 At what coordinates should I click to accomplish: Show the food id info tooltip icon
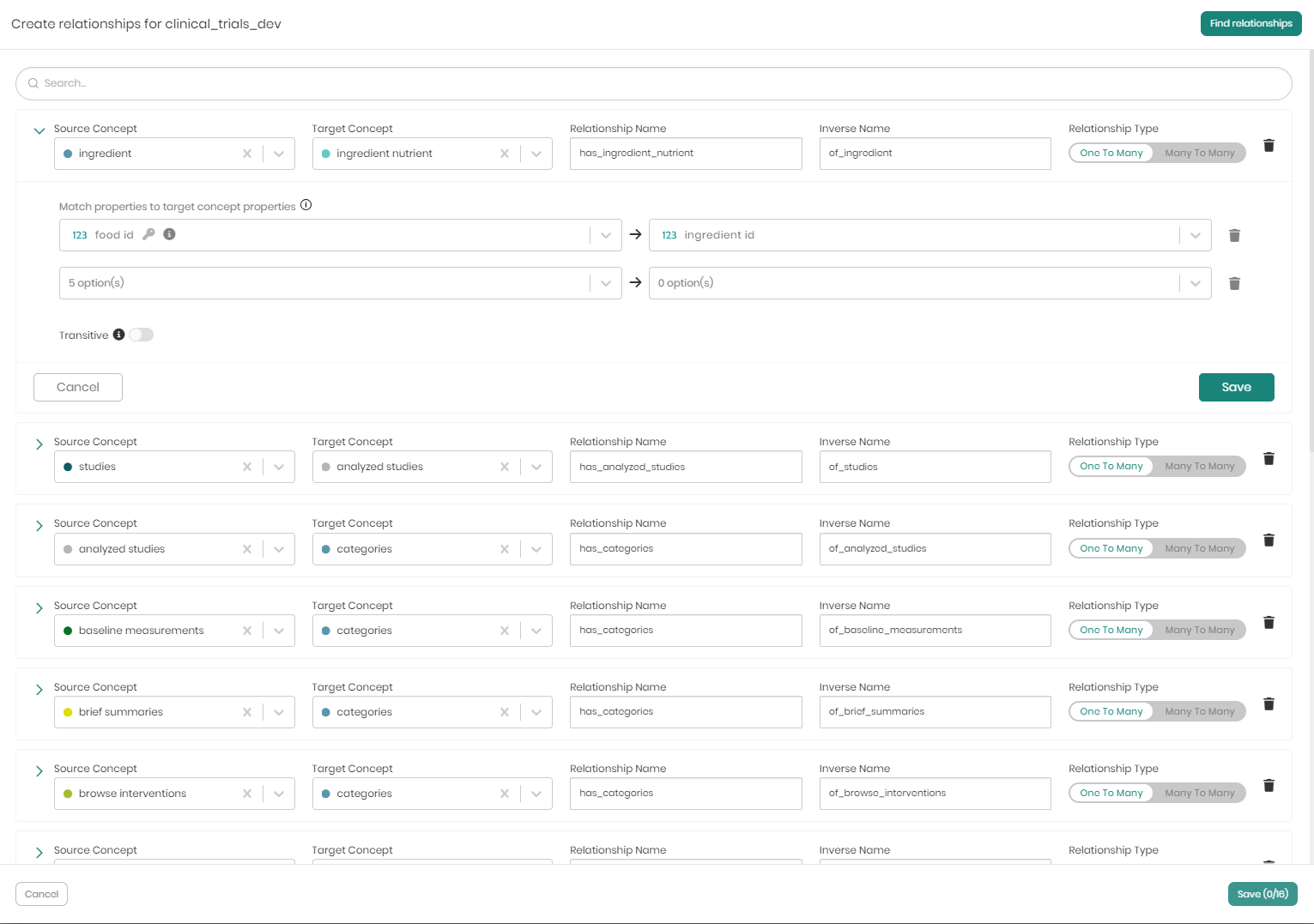(170, 234)
